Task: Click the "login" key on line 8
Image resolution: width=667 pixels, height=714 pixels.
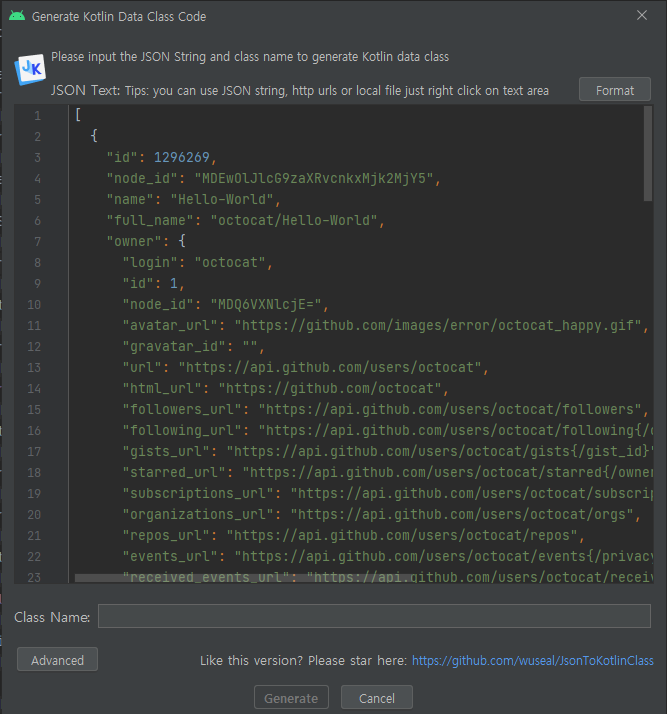Action: coord(154,263)
